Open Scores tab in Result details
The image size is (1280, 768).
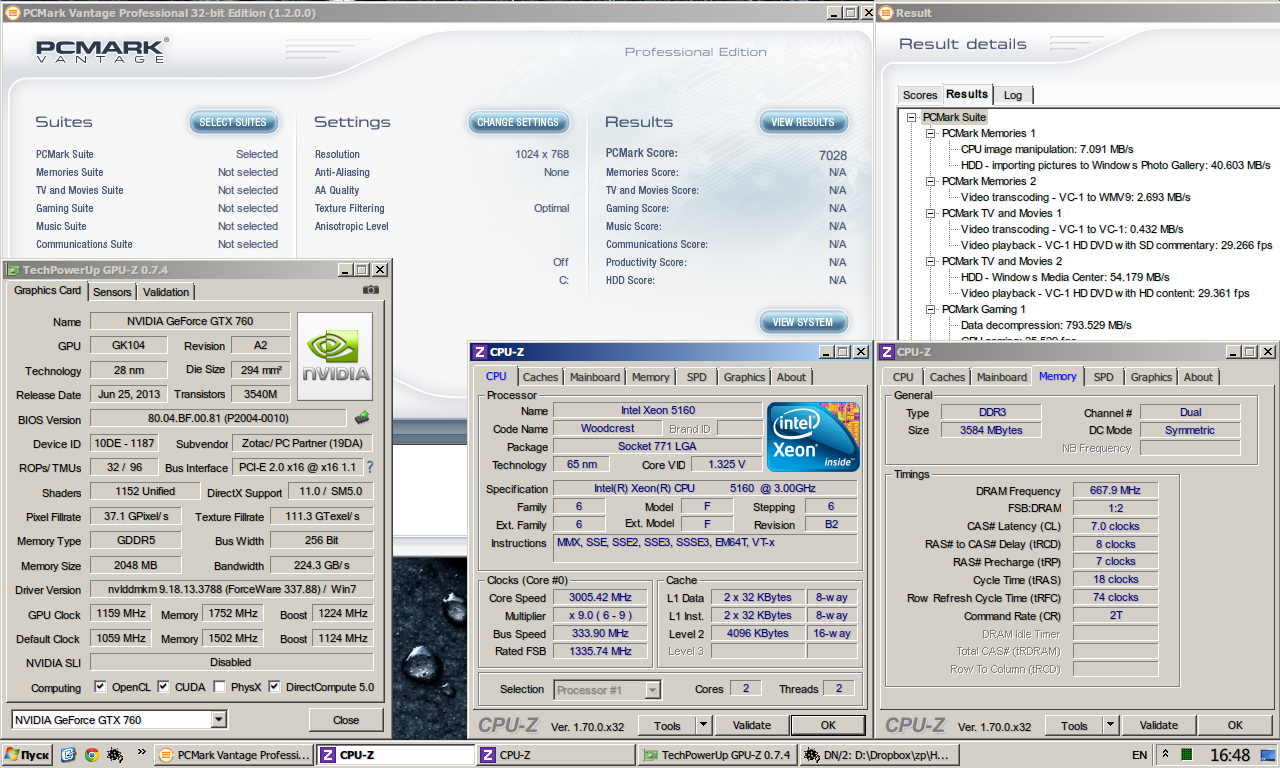click(x=920, y=95)
